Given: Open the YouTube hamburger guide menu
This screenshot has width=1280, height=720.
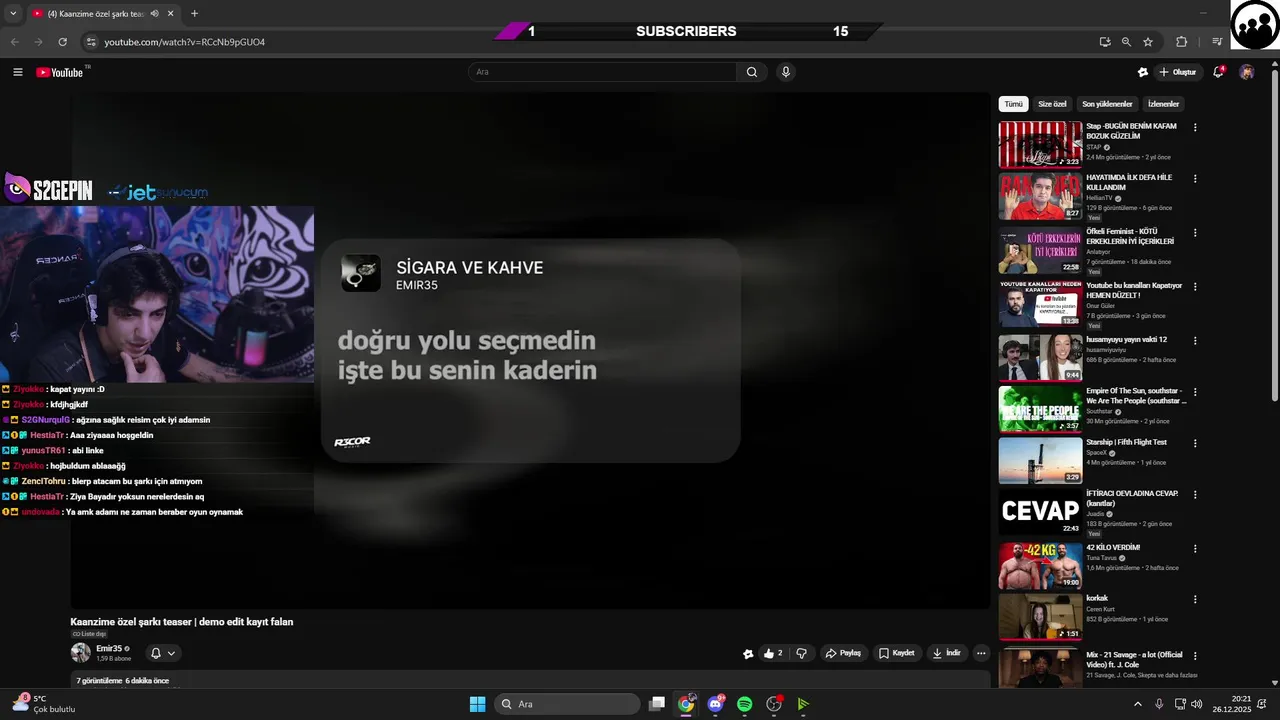Looking at the screenshot, I should pyautogui.click(x=17, y=72).
